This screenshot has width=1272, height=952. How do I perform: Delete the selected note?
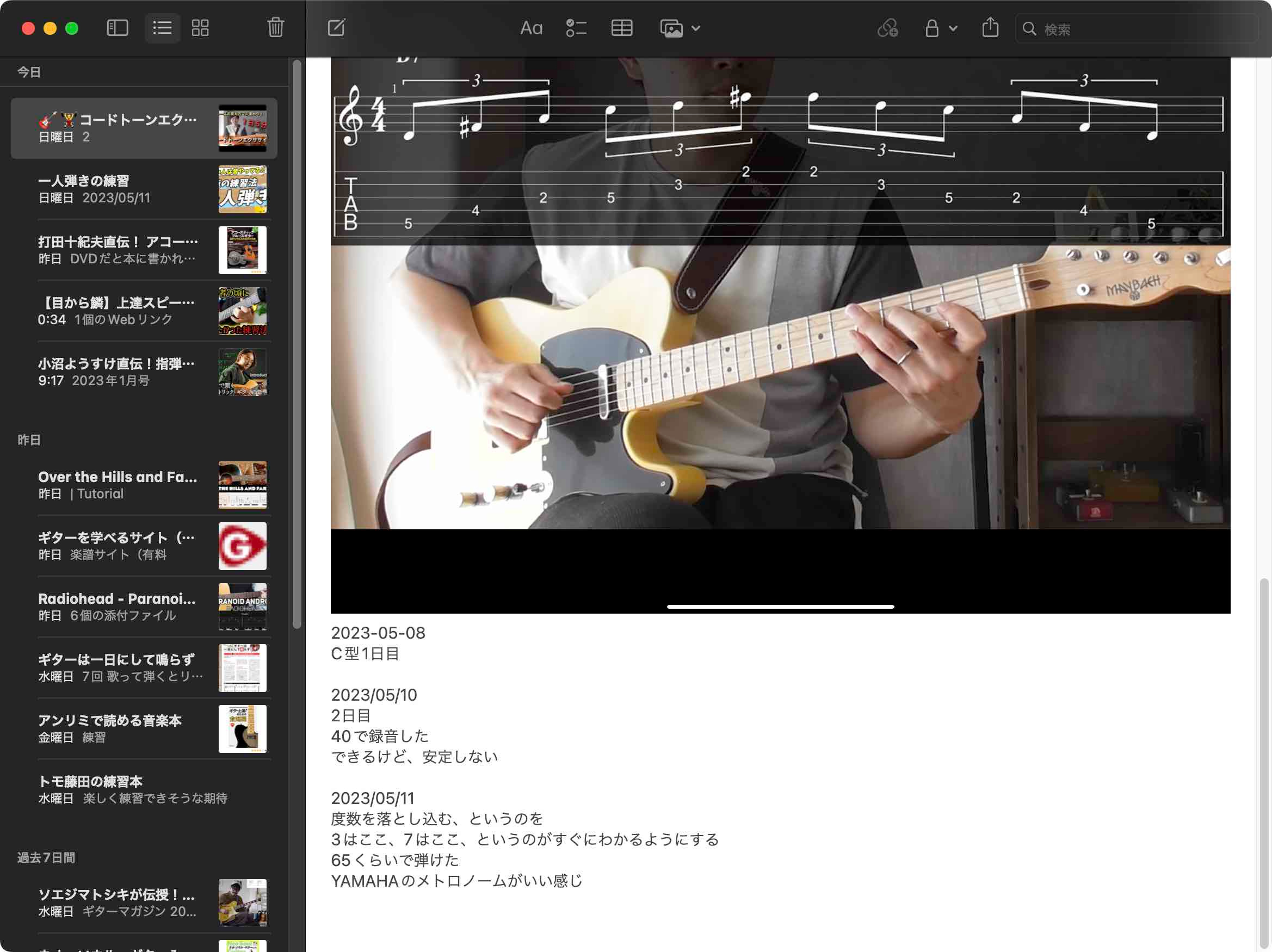pos(275,28)
